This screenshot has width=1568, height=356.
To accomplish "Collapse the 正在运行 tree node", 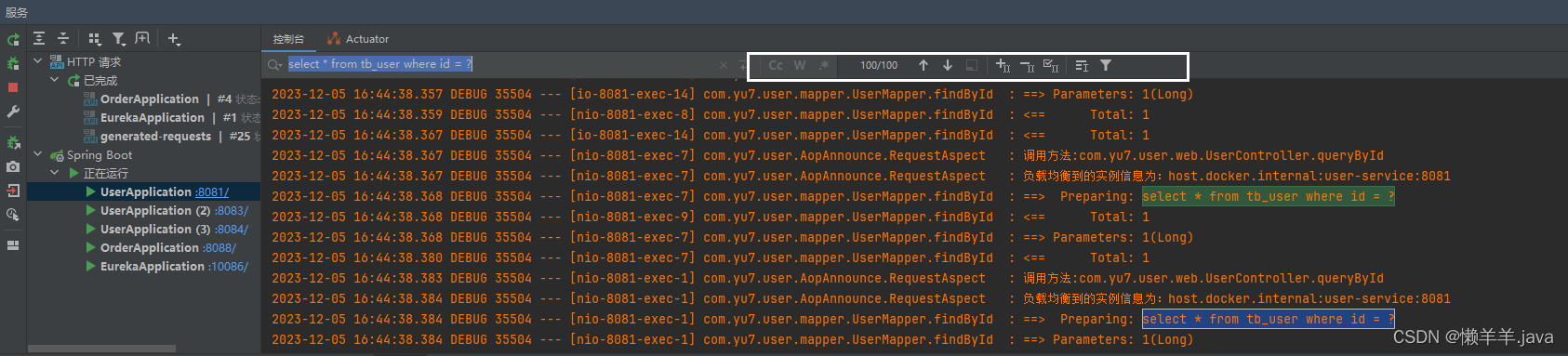I will coord(55,172).
